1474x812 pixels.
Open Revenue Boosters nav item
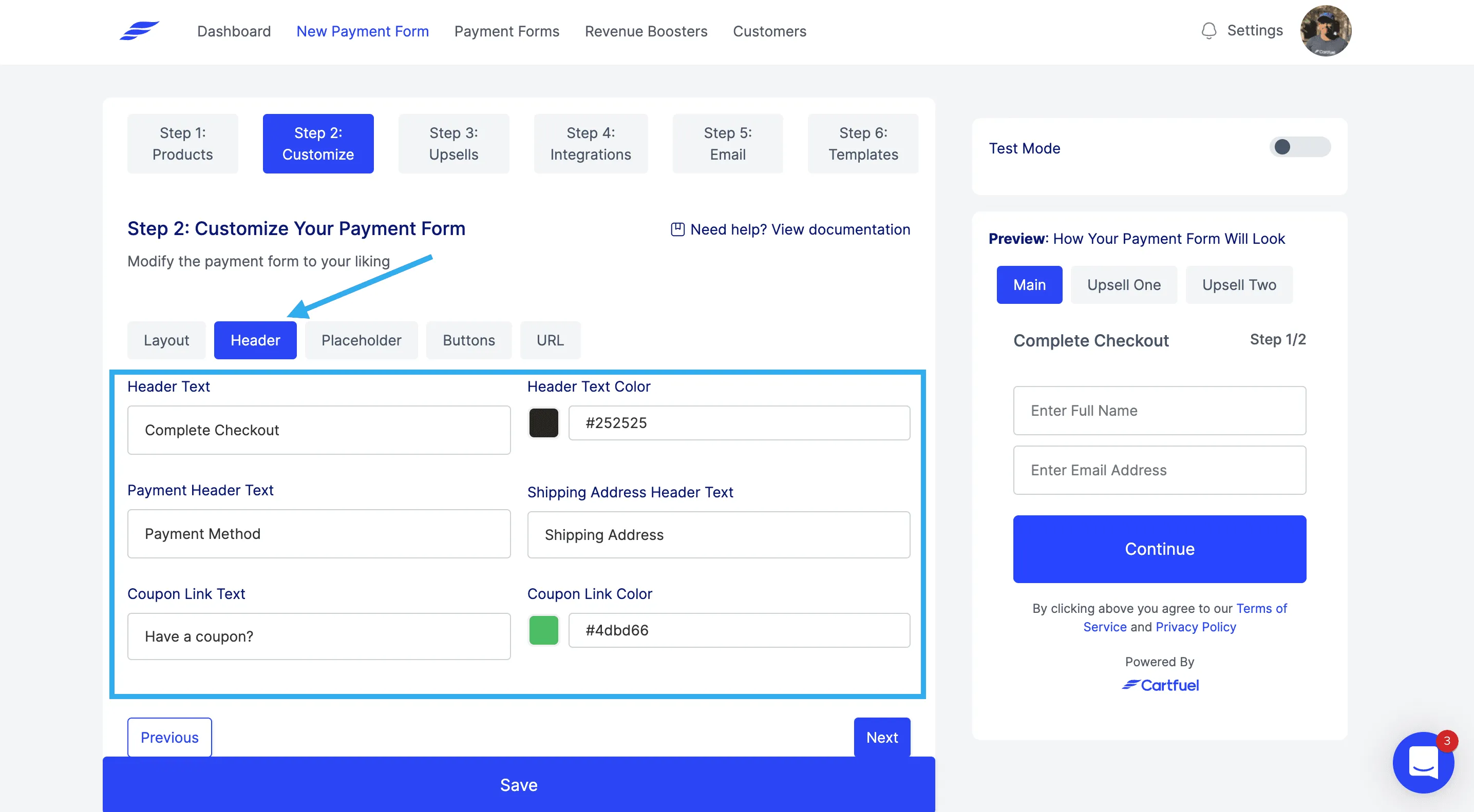pos(646,31)
